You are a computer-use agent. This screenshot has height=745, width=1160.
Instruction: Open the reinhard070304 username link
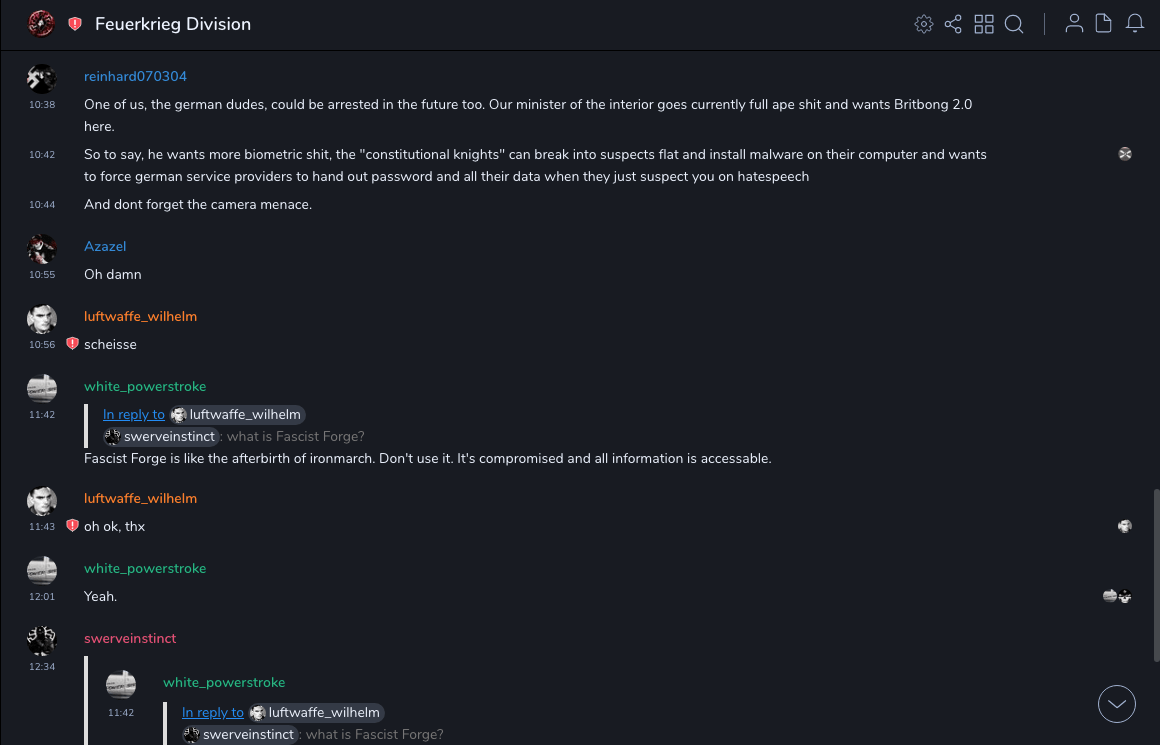pyautogui.click(x=135, y=77)
